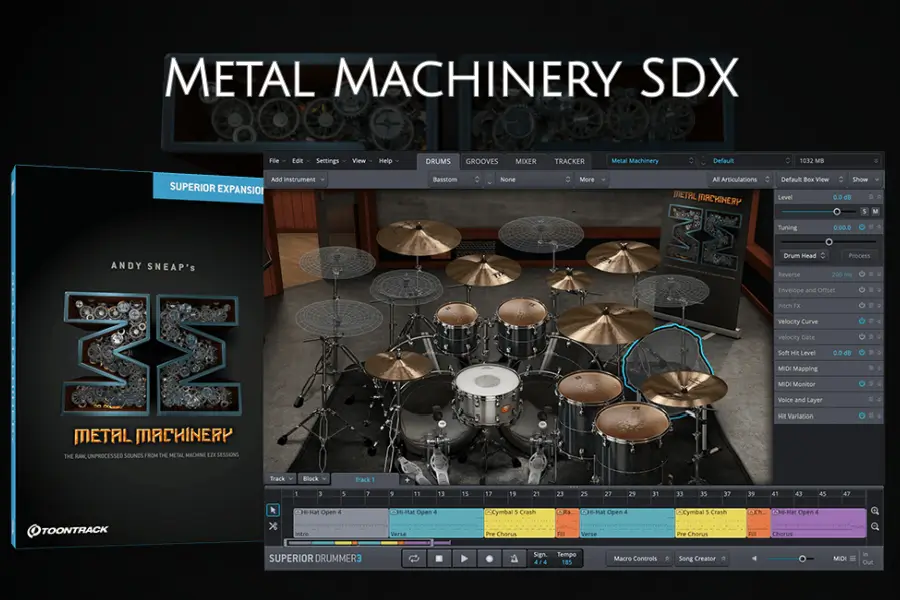Click the Record button in the transport
Screen dimensions: 900x600
coord(490,558)
